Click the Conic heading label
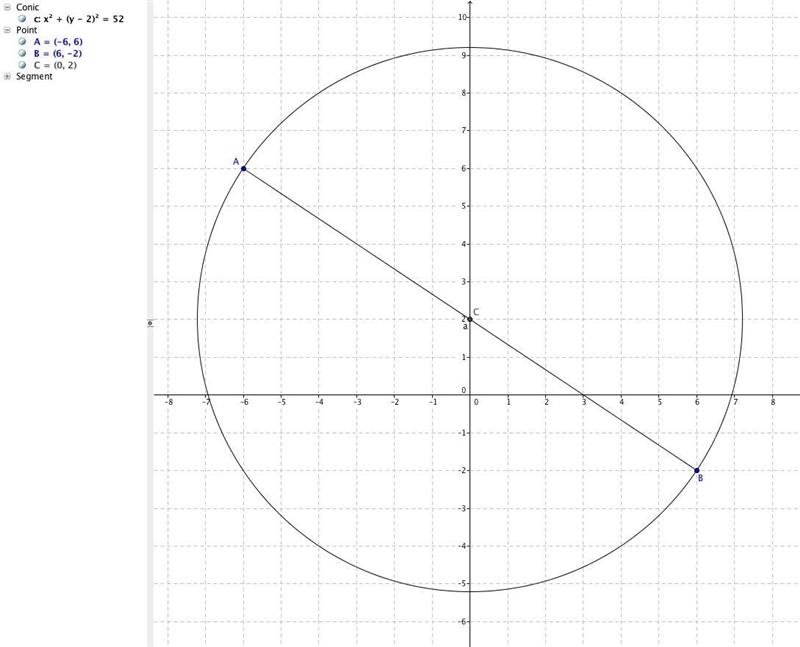This screenshot has width=800, height=647. pos(28,7)
